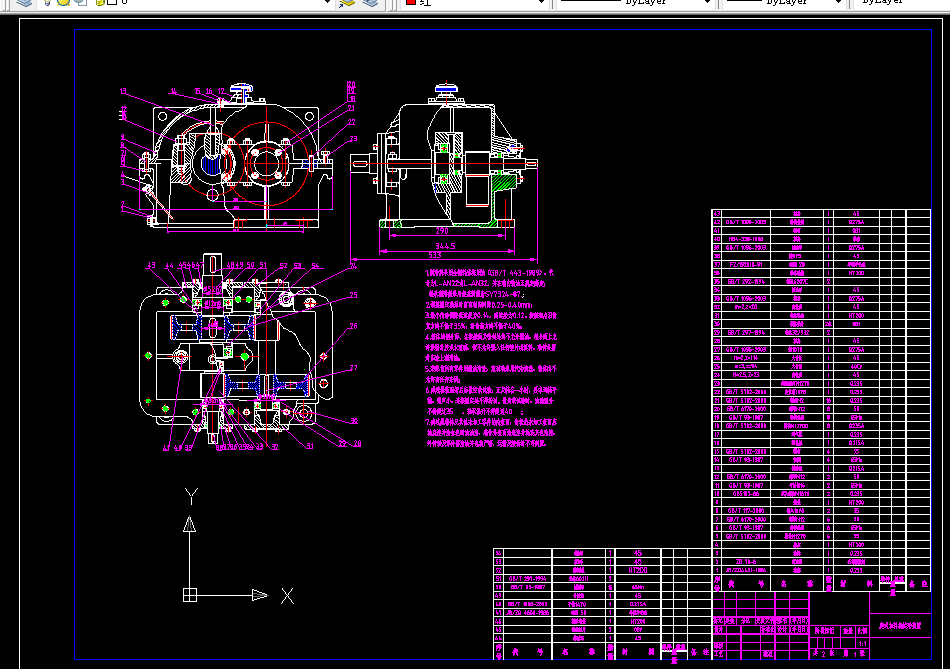This screenshot has height=669, width=950.
Task: Expand the layer list dropdown arrow
Action: (x=328, y=2)
